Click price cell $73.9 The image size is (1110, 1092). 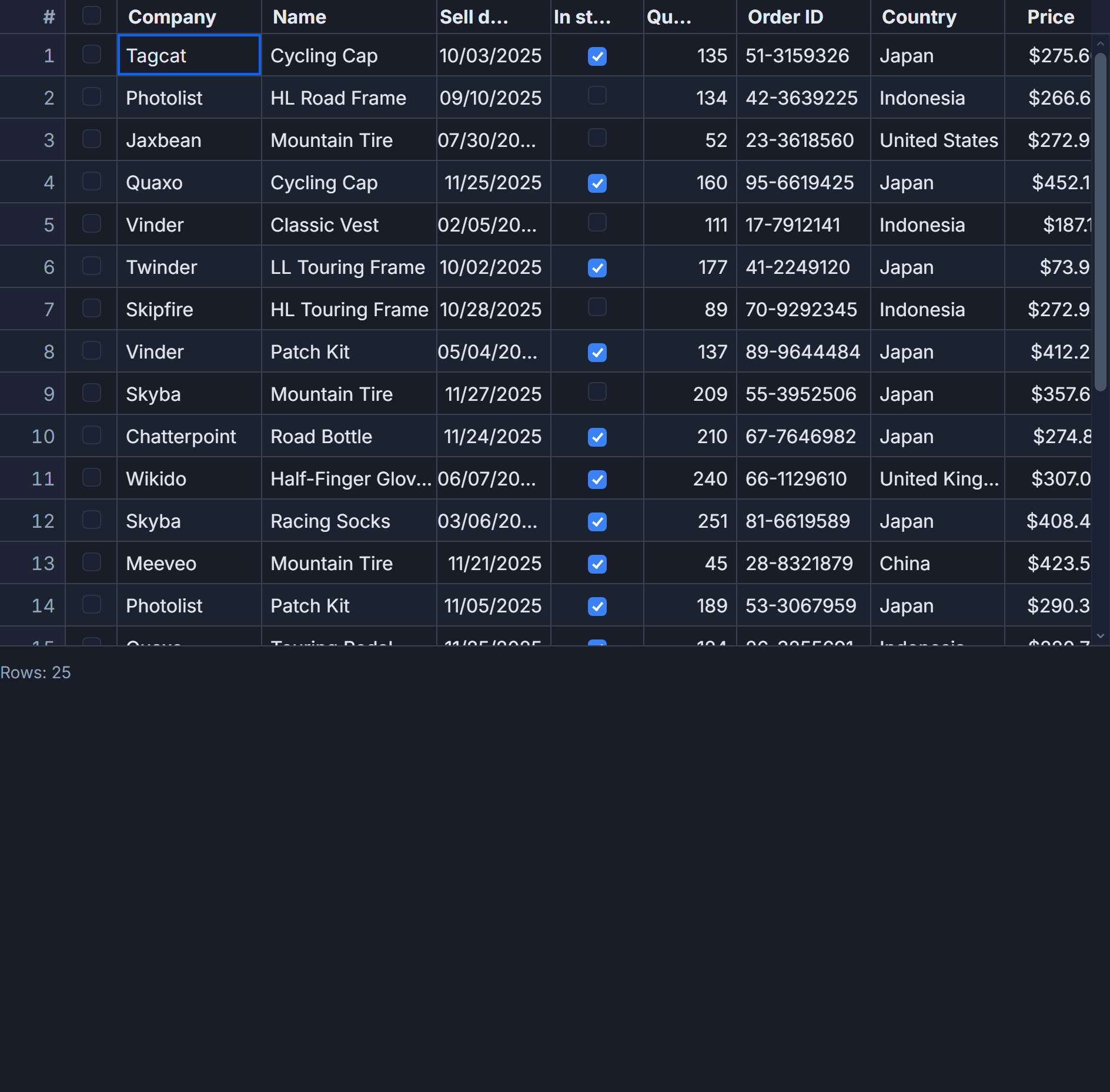[1048, 267]
